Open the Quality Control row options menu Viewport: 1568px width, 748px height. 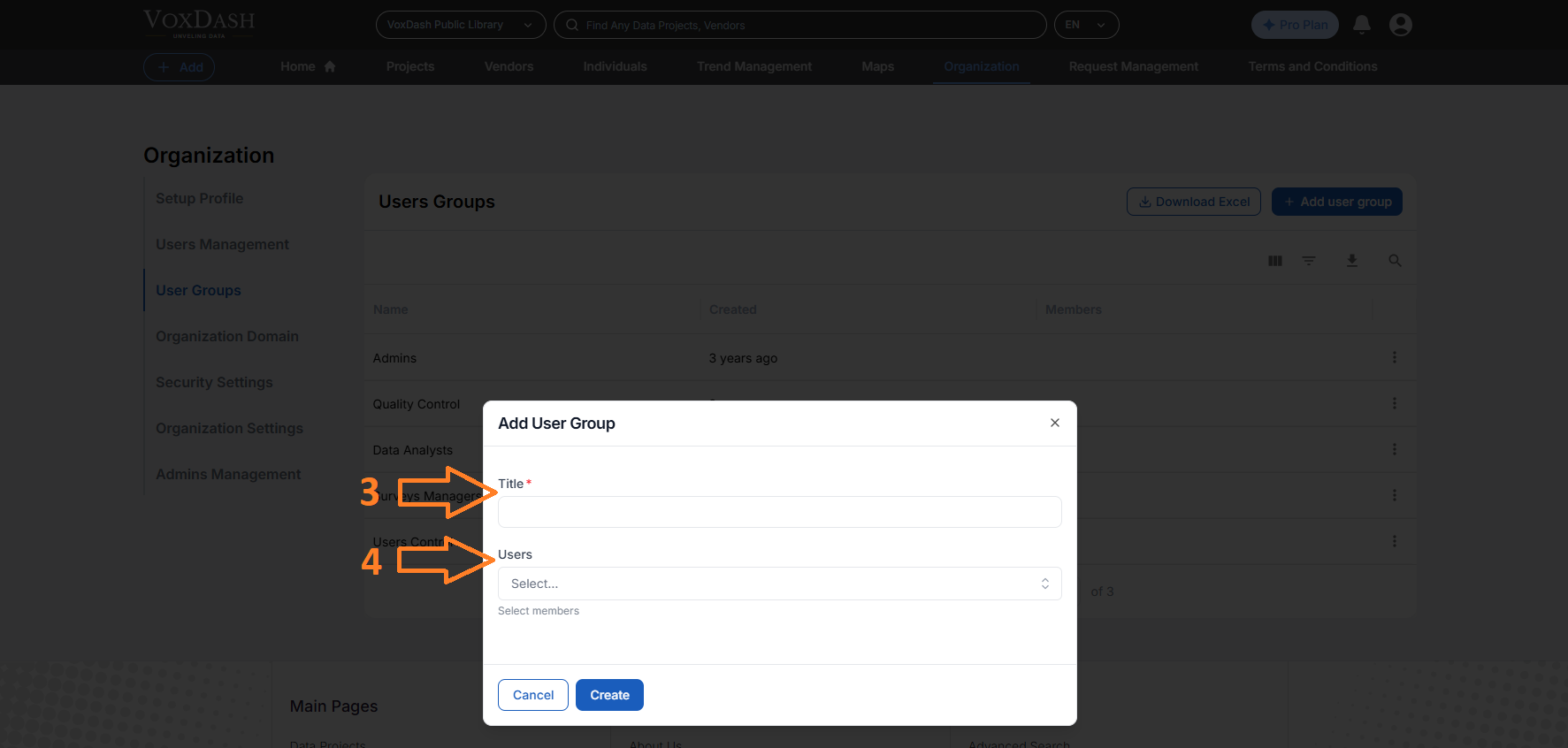(1394, 403)
